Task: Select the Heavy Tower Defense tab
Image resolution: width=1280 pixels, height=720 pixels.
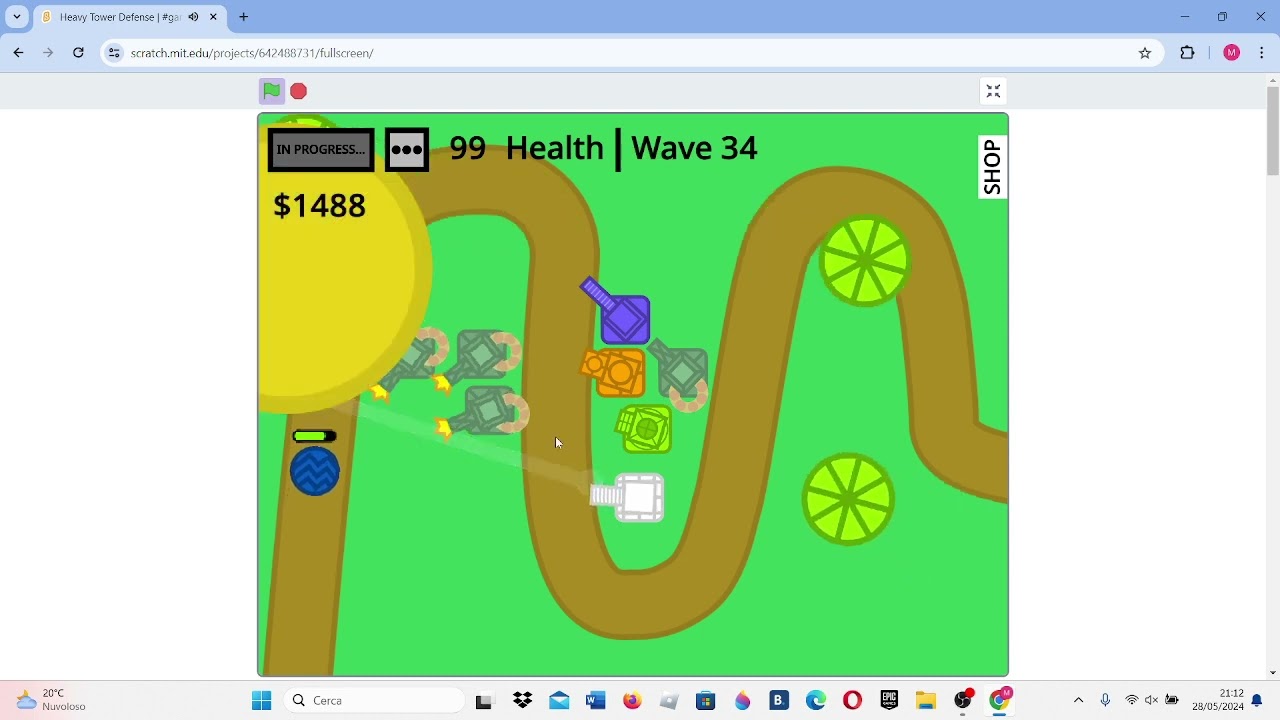Action: (130, 17)
